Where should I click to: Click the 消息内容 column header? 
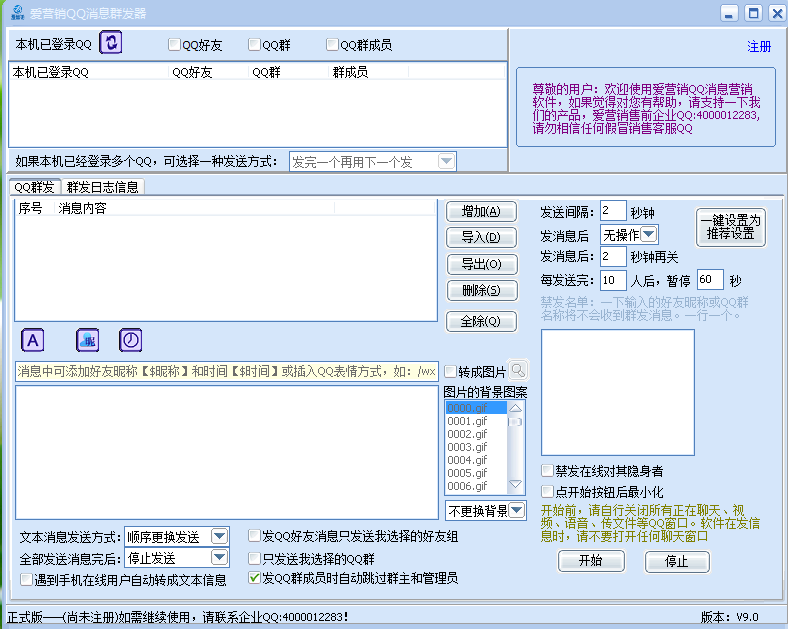(x=194, y=208)
